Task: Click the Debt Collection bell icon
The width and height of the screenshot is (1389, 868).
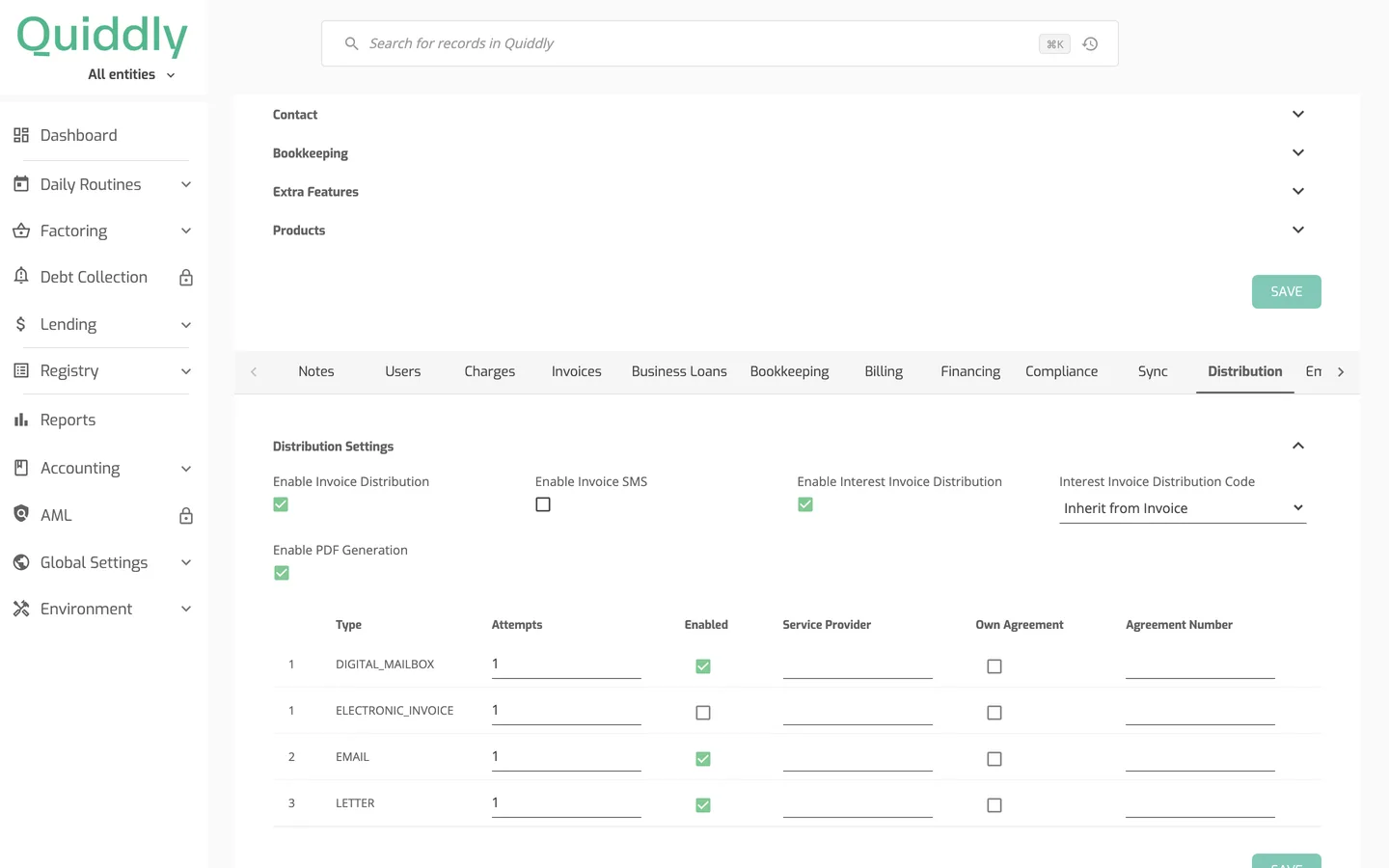Action: click(x=21, y=276)
